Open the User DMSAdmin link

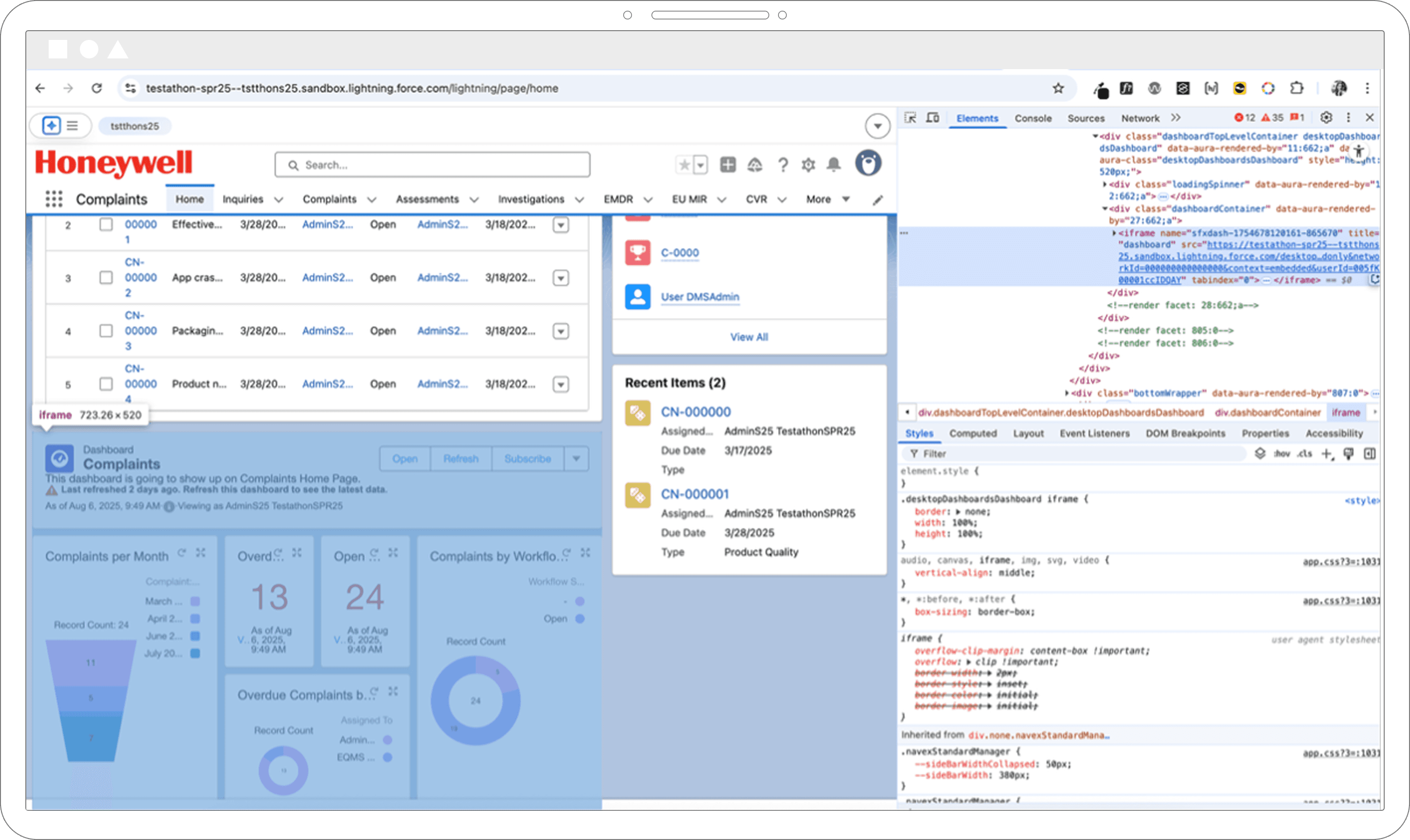[700, 296]
